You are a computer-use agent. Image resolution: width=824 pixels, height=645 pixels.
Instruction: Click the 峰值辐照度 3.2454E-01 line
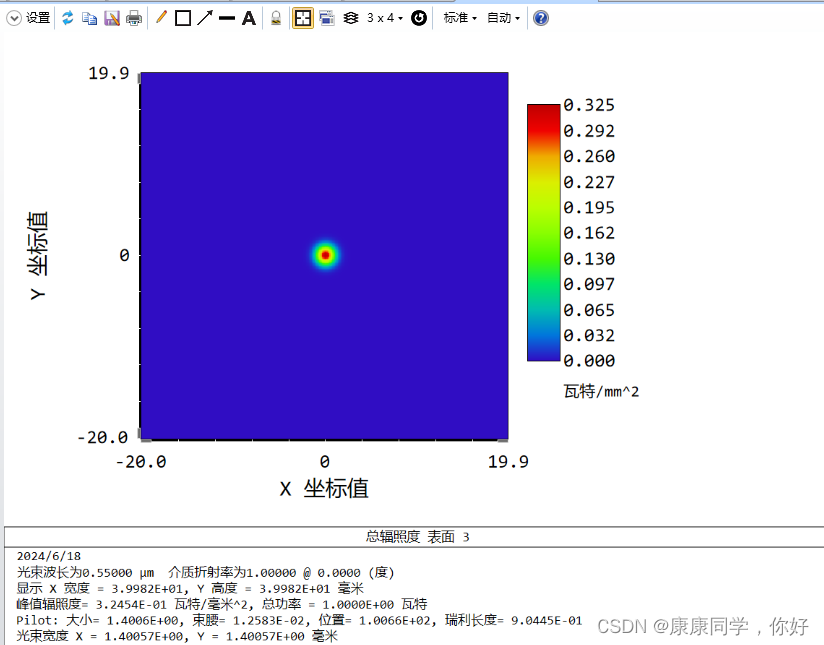pos(222,604)
